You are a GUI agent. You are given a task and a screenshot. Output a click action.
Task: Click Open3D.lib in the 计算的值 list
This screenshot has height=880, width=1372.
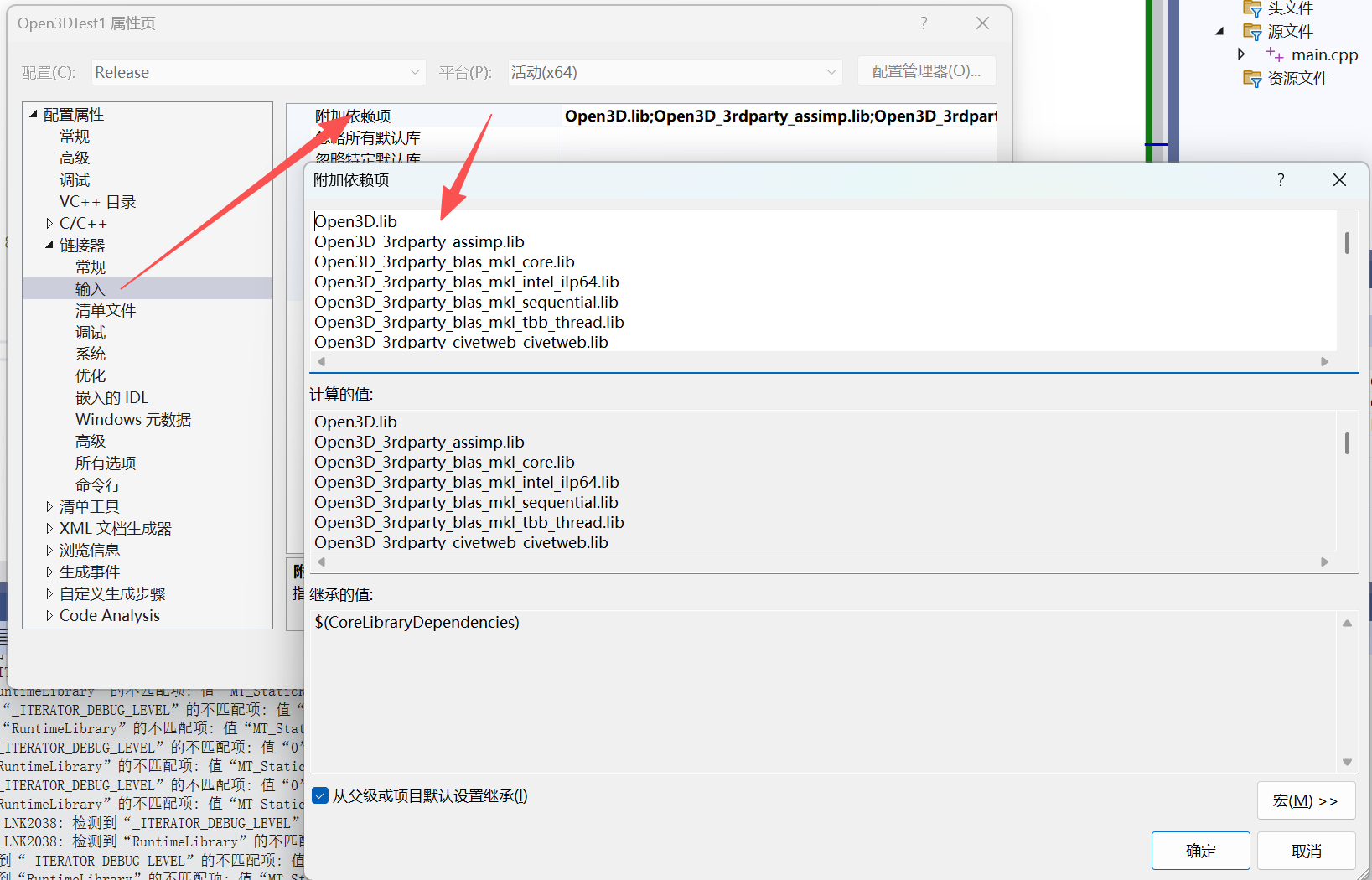click(x=355, y=422)
